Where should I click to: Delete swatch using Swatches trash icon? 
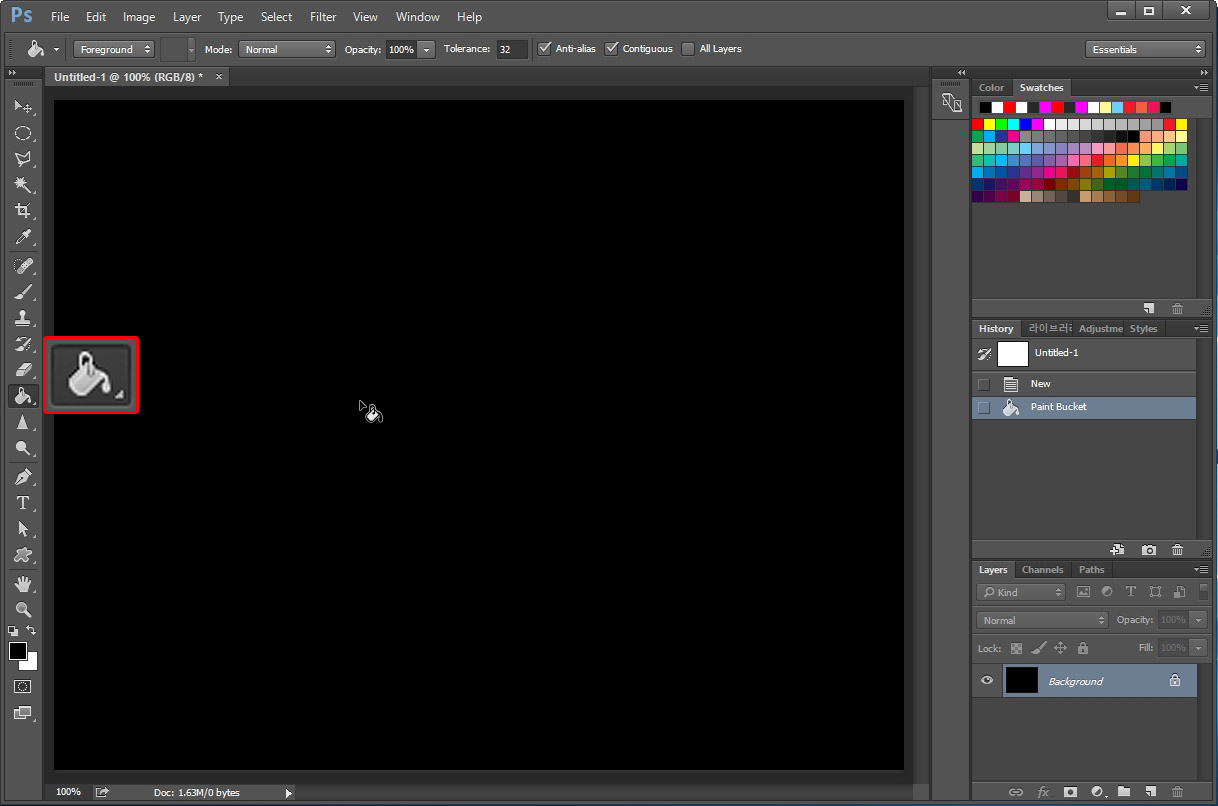pos(1177,309)
